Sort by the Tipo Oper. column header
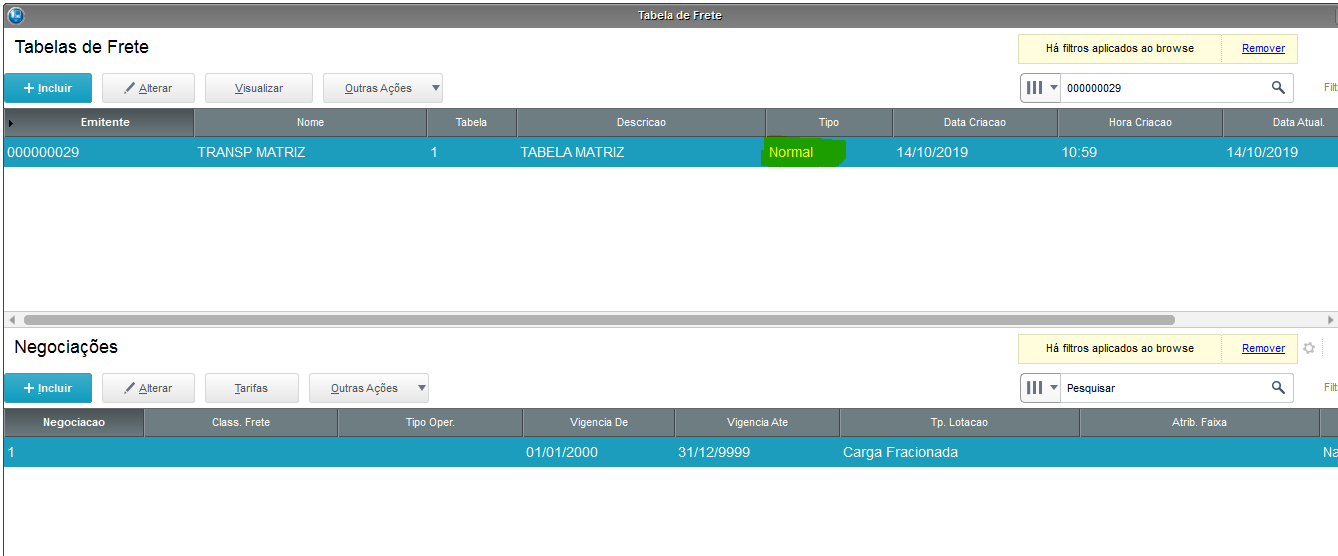1338x556 pixels. pyautogui.click(x=430, y=422)
